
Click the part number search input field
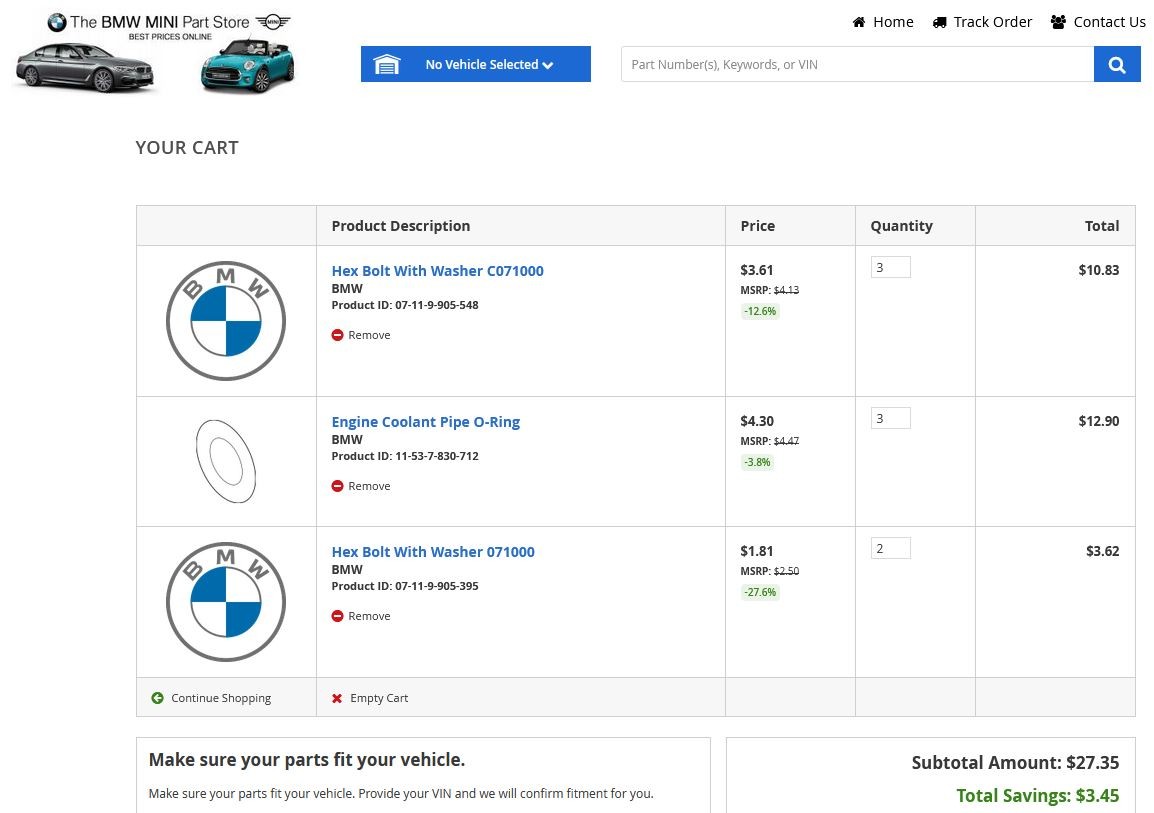click(x=857, y=65)
